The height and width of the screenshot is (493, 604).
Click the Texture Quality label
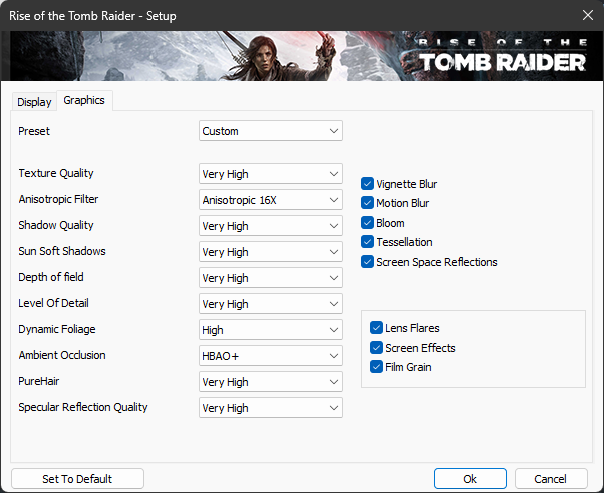click(x=56, y=173)
